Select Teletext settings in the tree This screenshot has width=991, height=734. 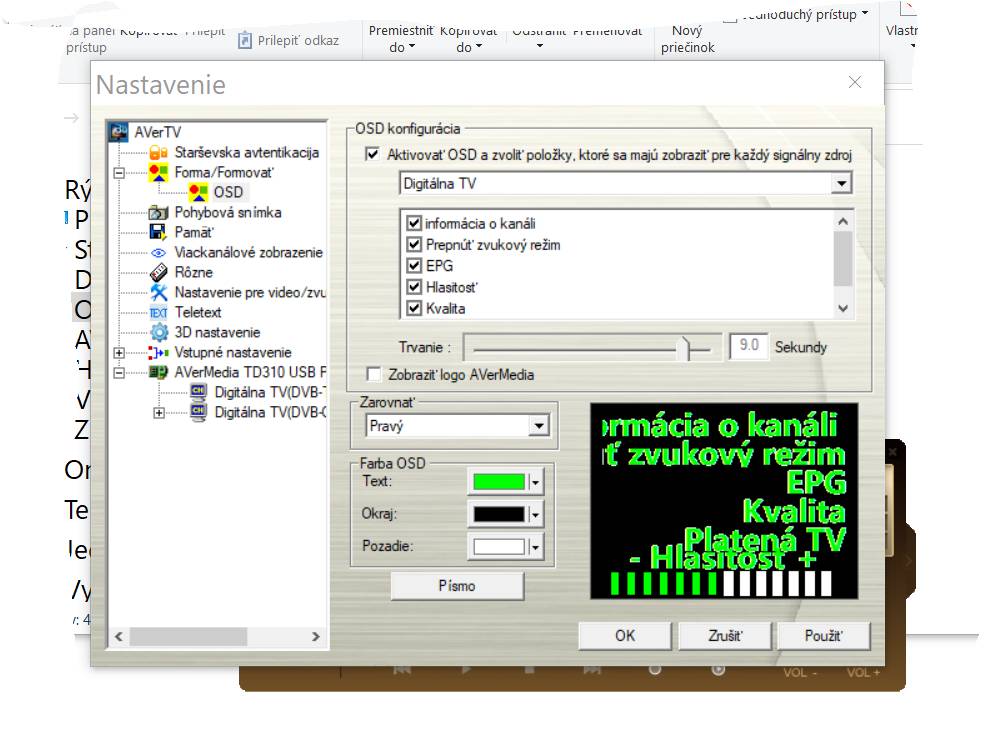point(198,312)
